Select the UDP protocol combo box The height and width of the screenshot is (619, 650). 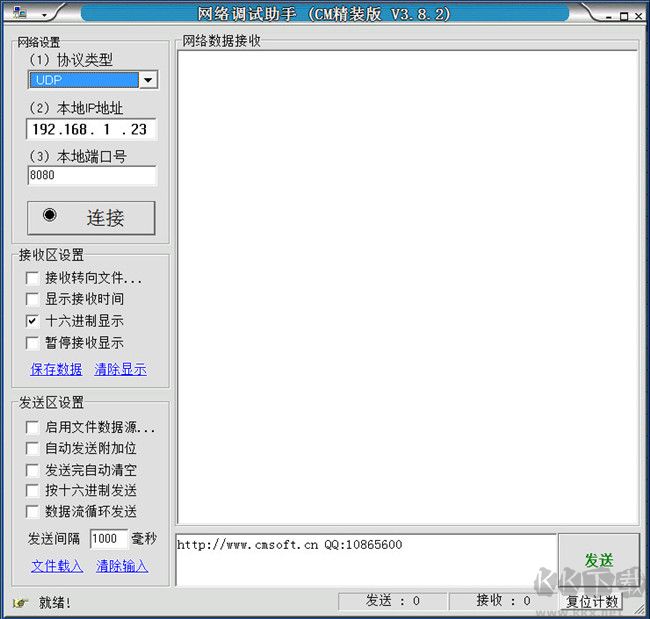[93, 80]
